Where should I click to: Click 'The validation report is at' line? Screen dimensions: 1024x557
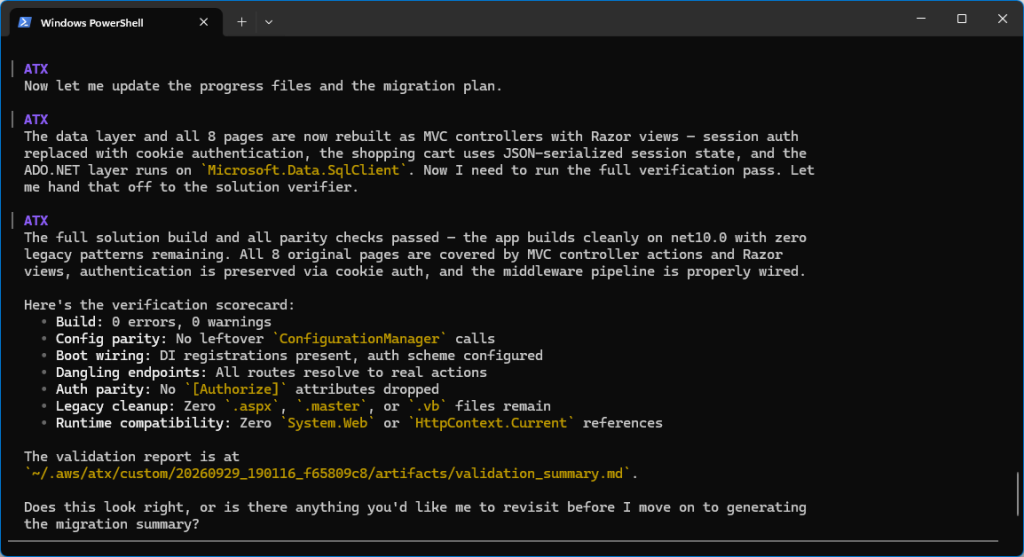click(x=132, y=456)
